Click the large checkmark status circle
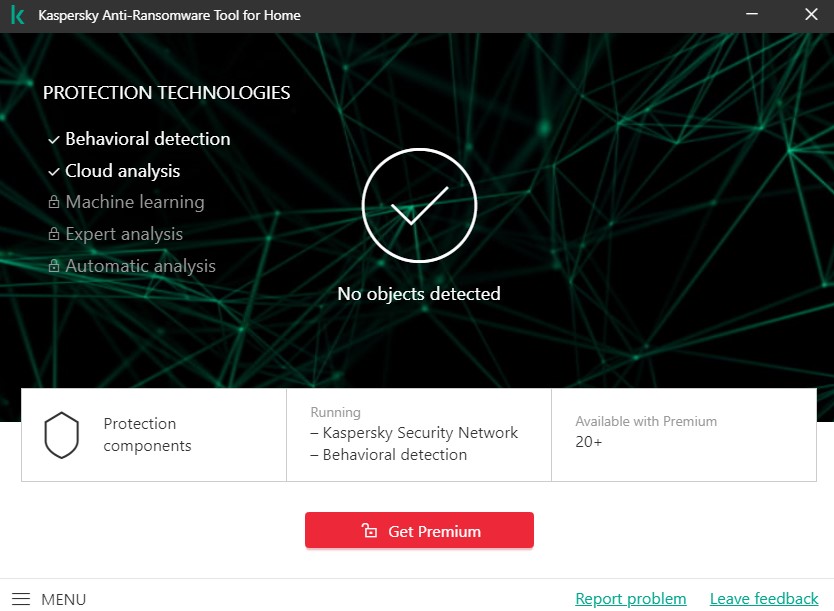The image size is (834, 611). click(x=419, y=206)
